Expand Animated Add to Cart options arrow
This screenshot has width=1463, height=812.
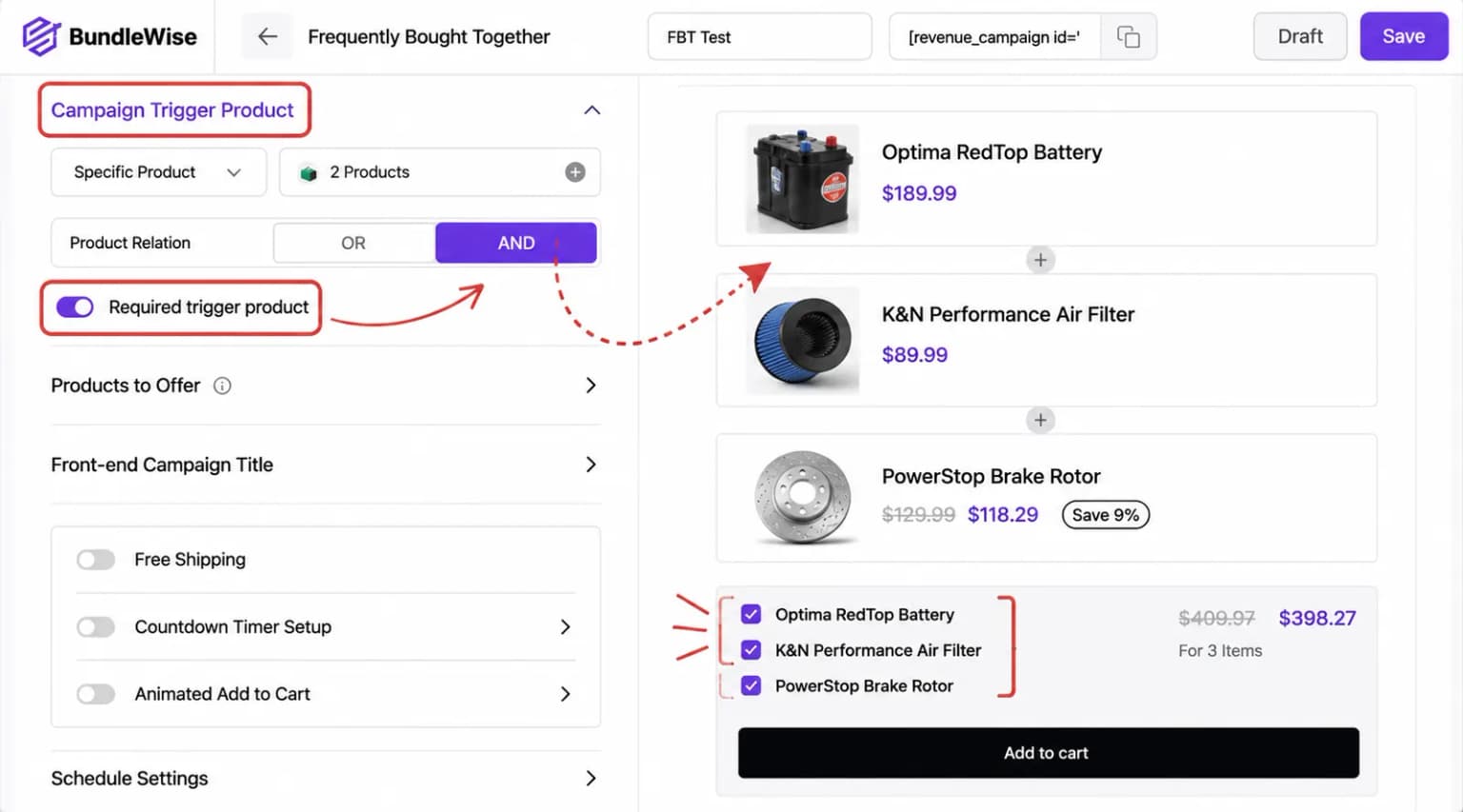(x=565, y=694)
